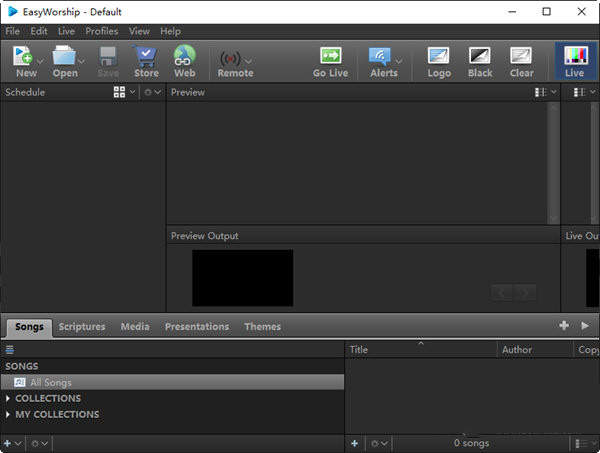Click the Web browser icon
The width and height of the screenshot is (600, 453).
coord(184,58)
